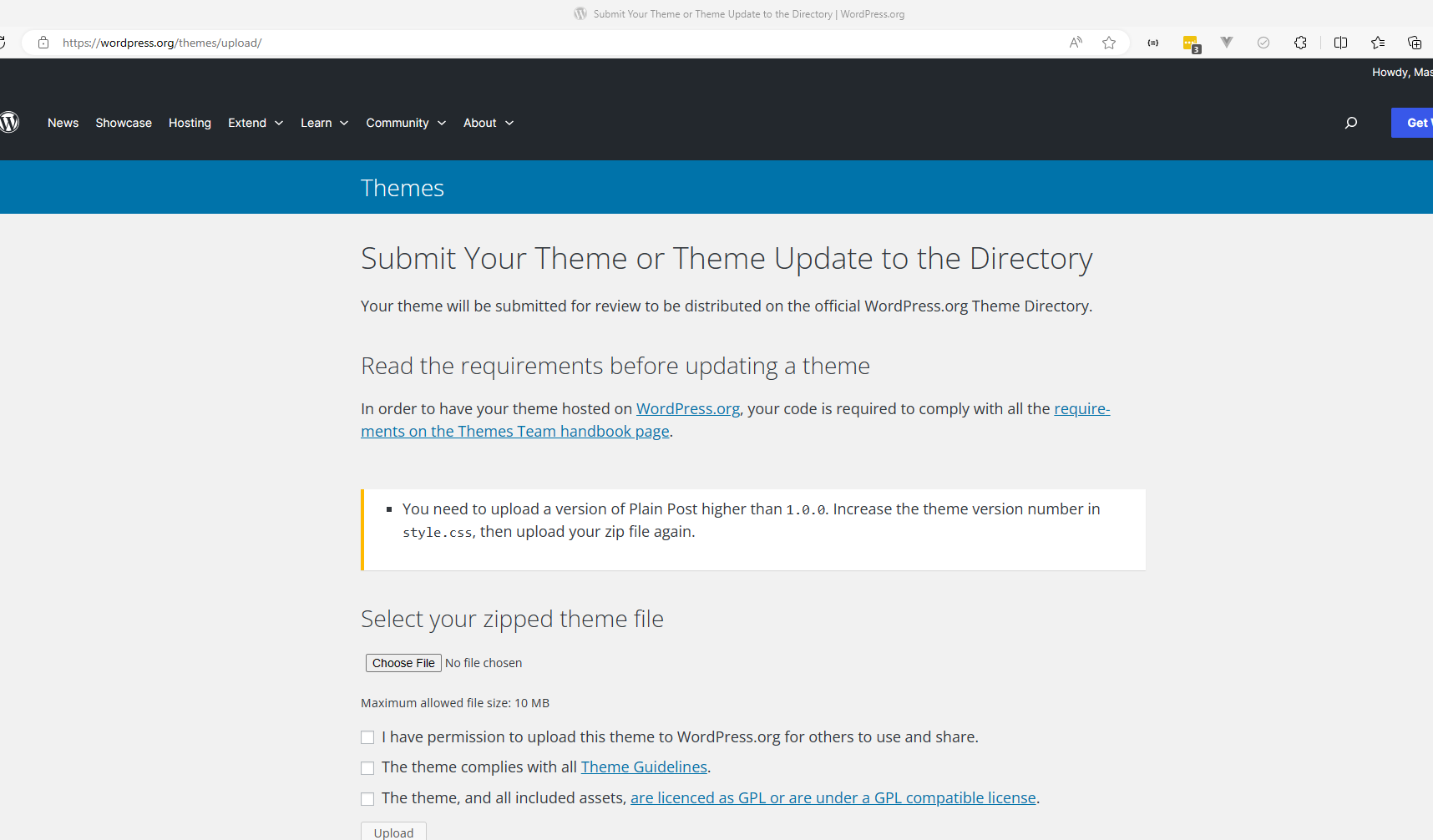Toggle split screen view icon
This screenshot has height=840, width=1433.
(1341, 43)
